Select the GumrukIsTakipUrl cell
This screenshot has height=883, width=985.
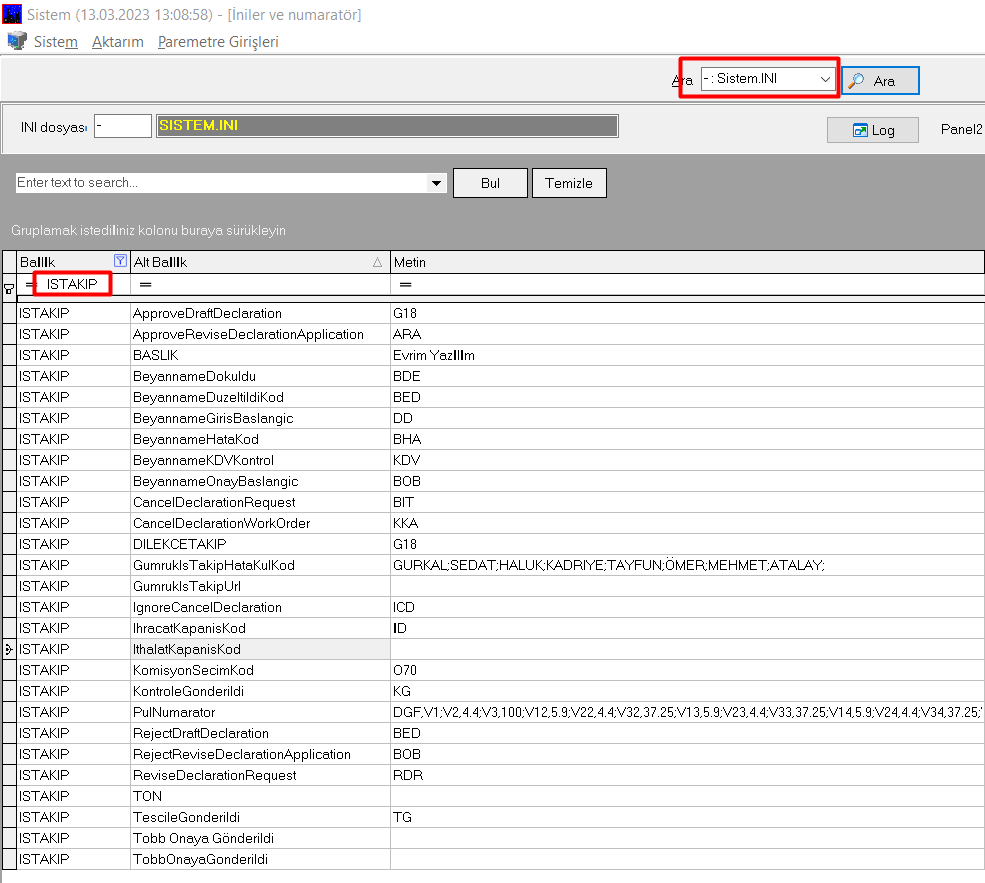(x=261, y=586)
